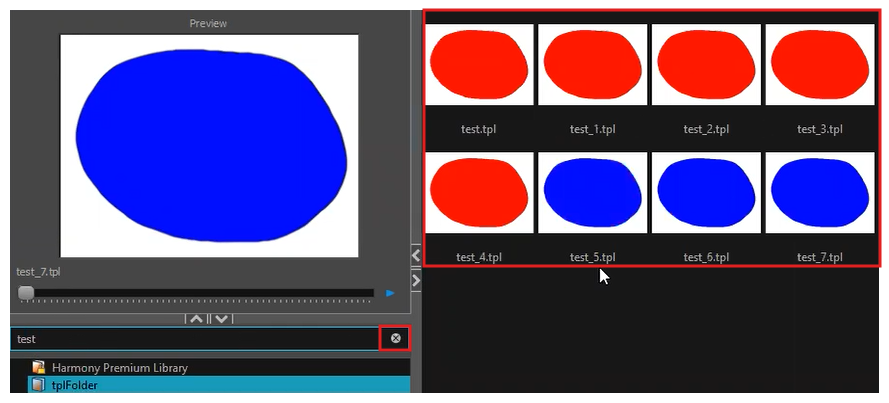Collapse the left panel with left chevron
Viewport: 889px width, 403px height.
(x=416, y=254)
